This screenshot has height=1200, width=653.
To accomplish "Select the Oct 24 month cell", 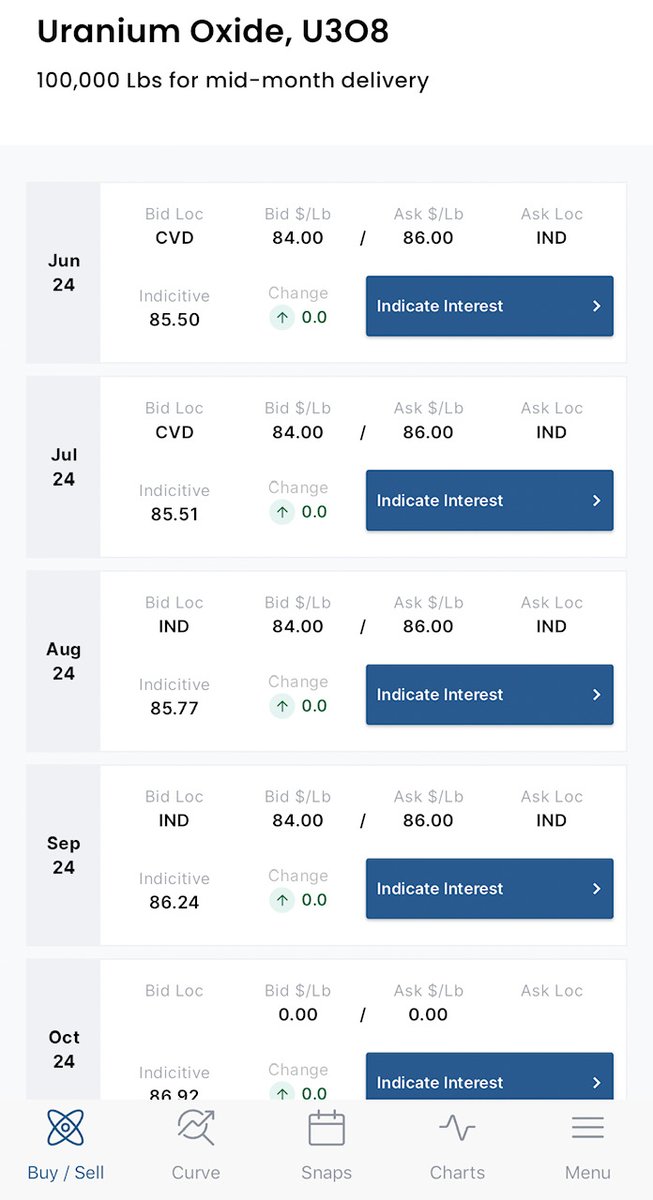I will (x=63, y=1030).
